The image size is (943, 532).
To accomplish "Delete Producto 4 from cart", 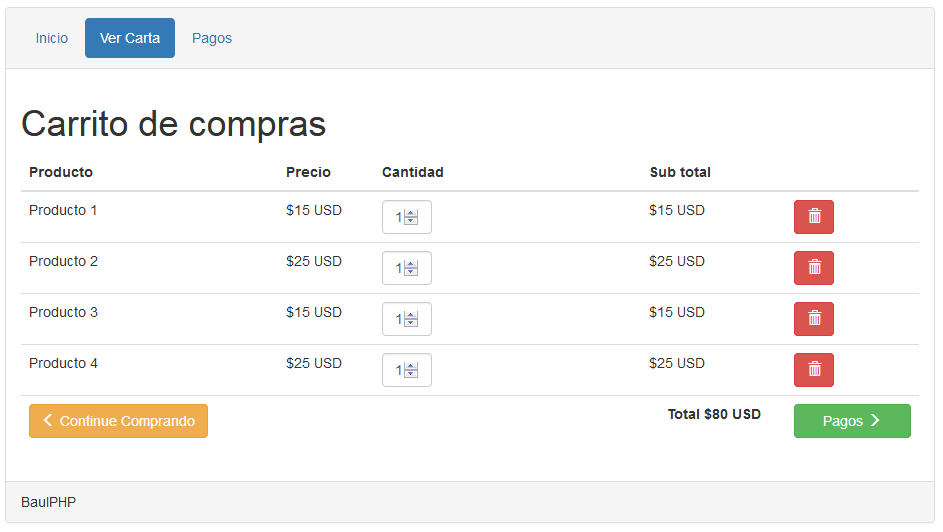I will (814, 370).
